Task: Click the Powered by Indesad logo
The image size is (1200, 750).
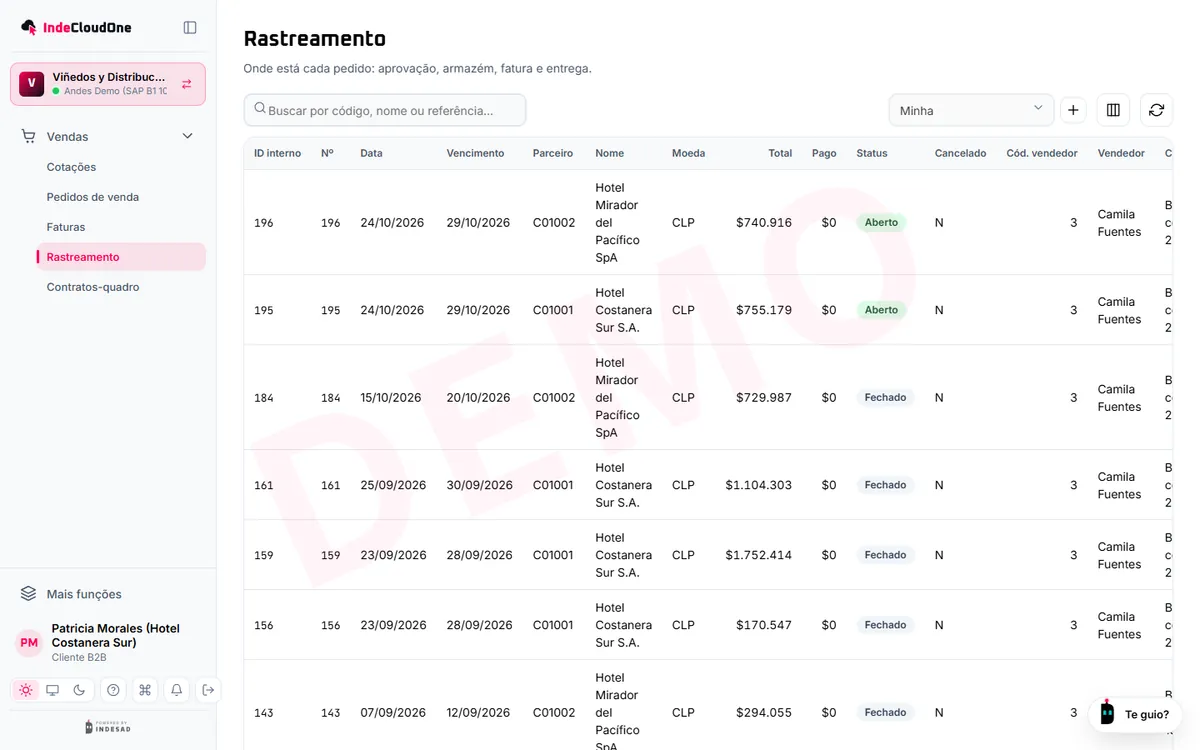Action: coord(108,727)
